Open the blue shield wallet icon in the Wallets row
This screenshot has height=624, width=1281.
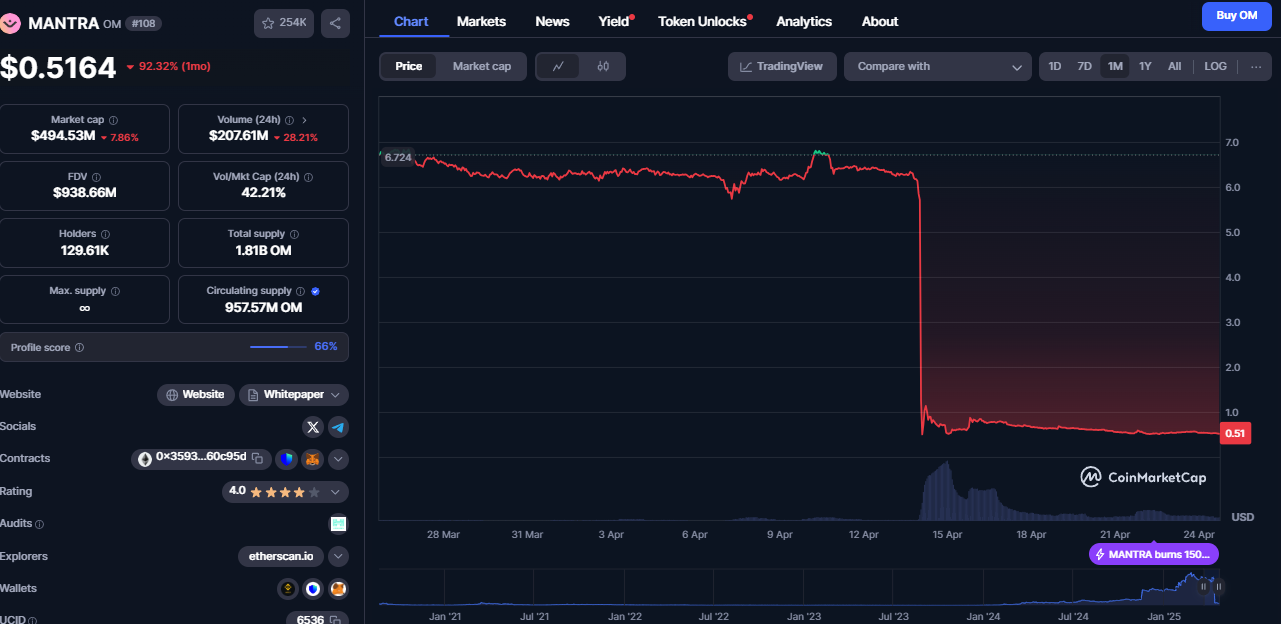click(x=313, y=589)
